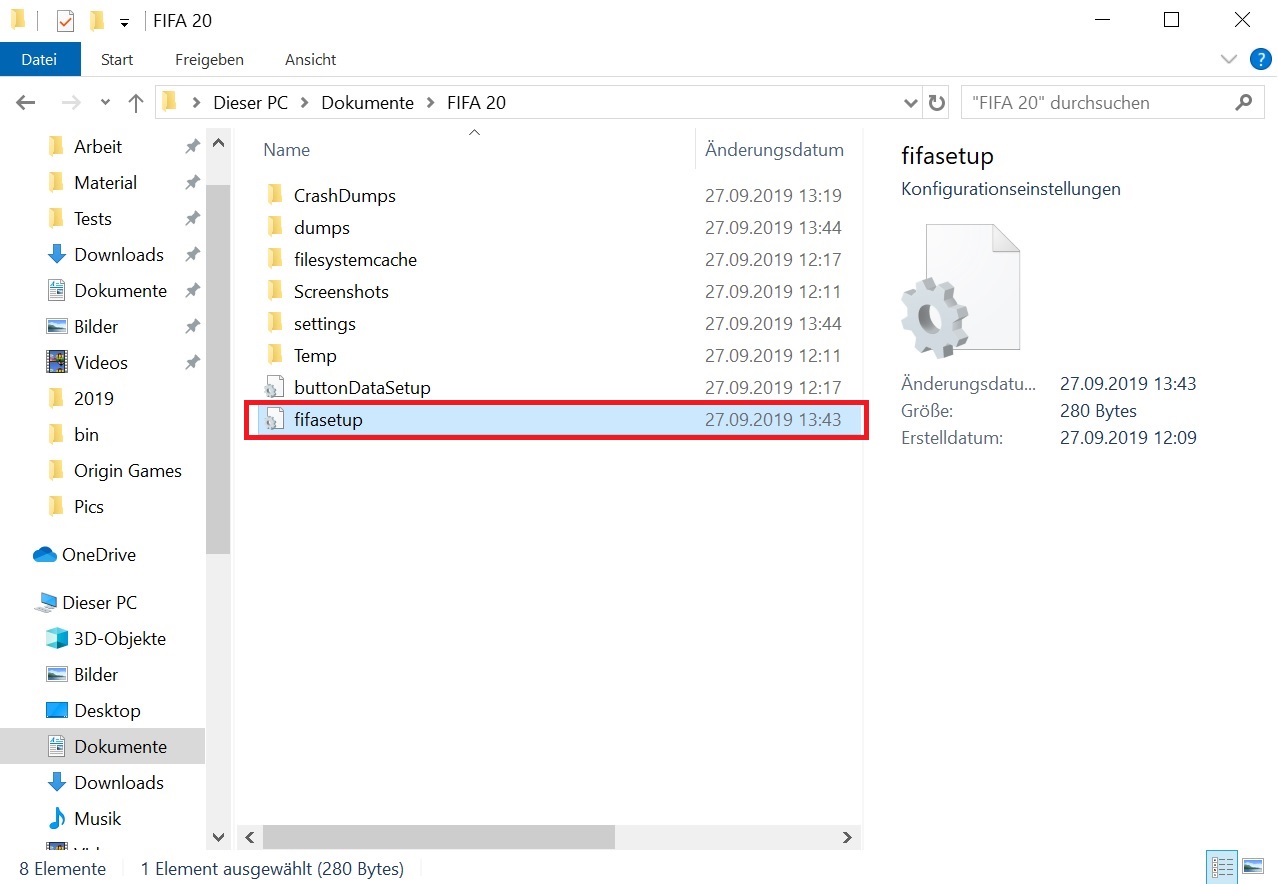
Task: Select Arbeit in the navigation pane
Action: [98, 146]
